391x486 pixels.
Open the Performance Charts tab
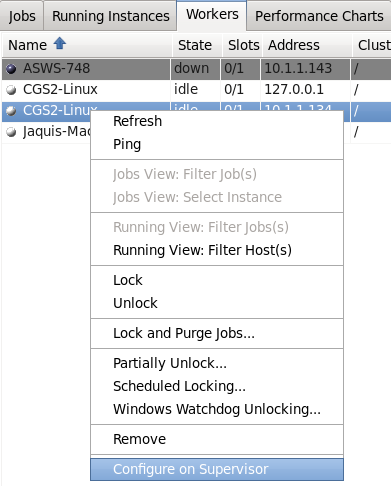pos(319,16)
